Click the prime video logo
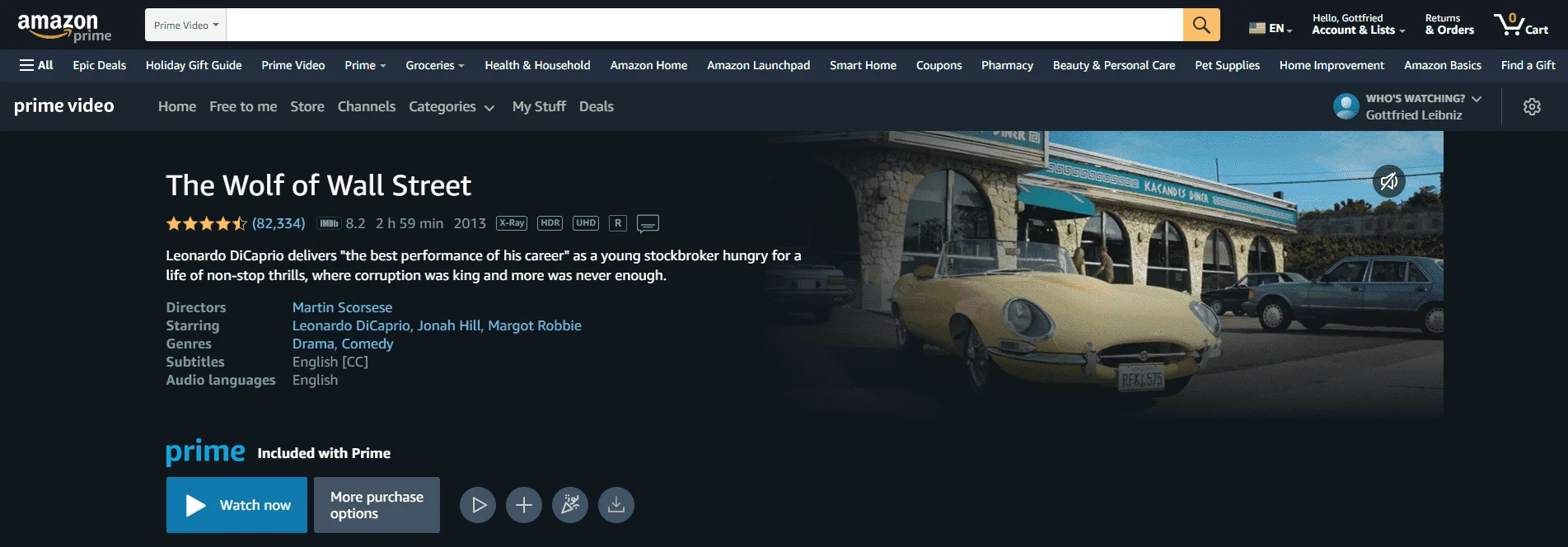Viewport: 1568px width, 547px height. [64, 105]
